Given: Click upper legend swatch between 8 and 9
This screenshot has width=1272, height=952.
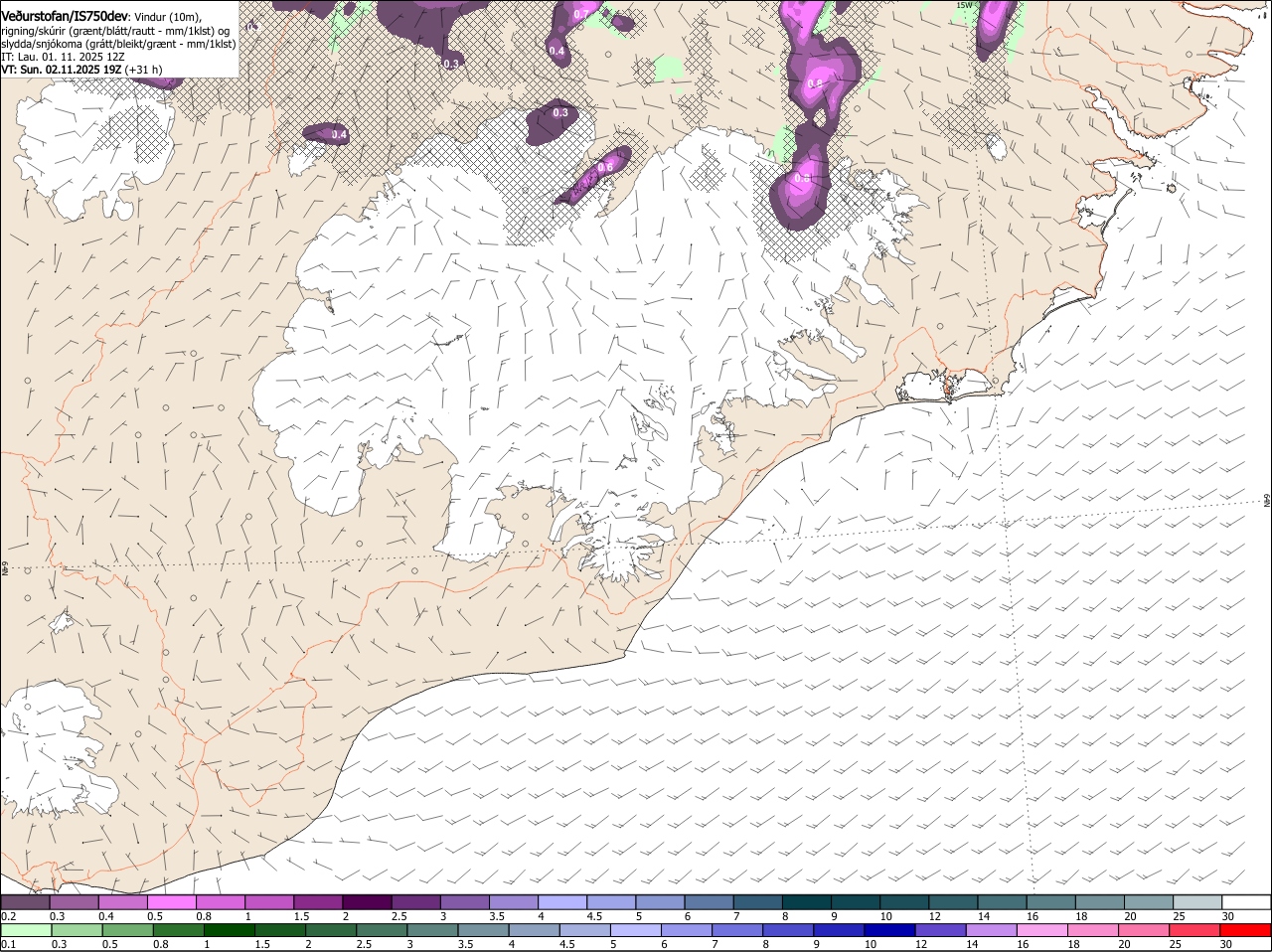Looking at the screenshot, I should coord(807,902).
